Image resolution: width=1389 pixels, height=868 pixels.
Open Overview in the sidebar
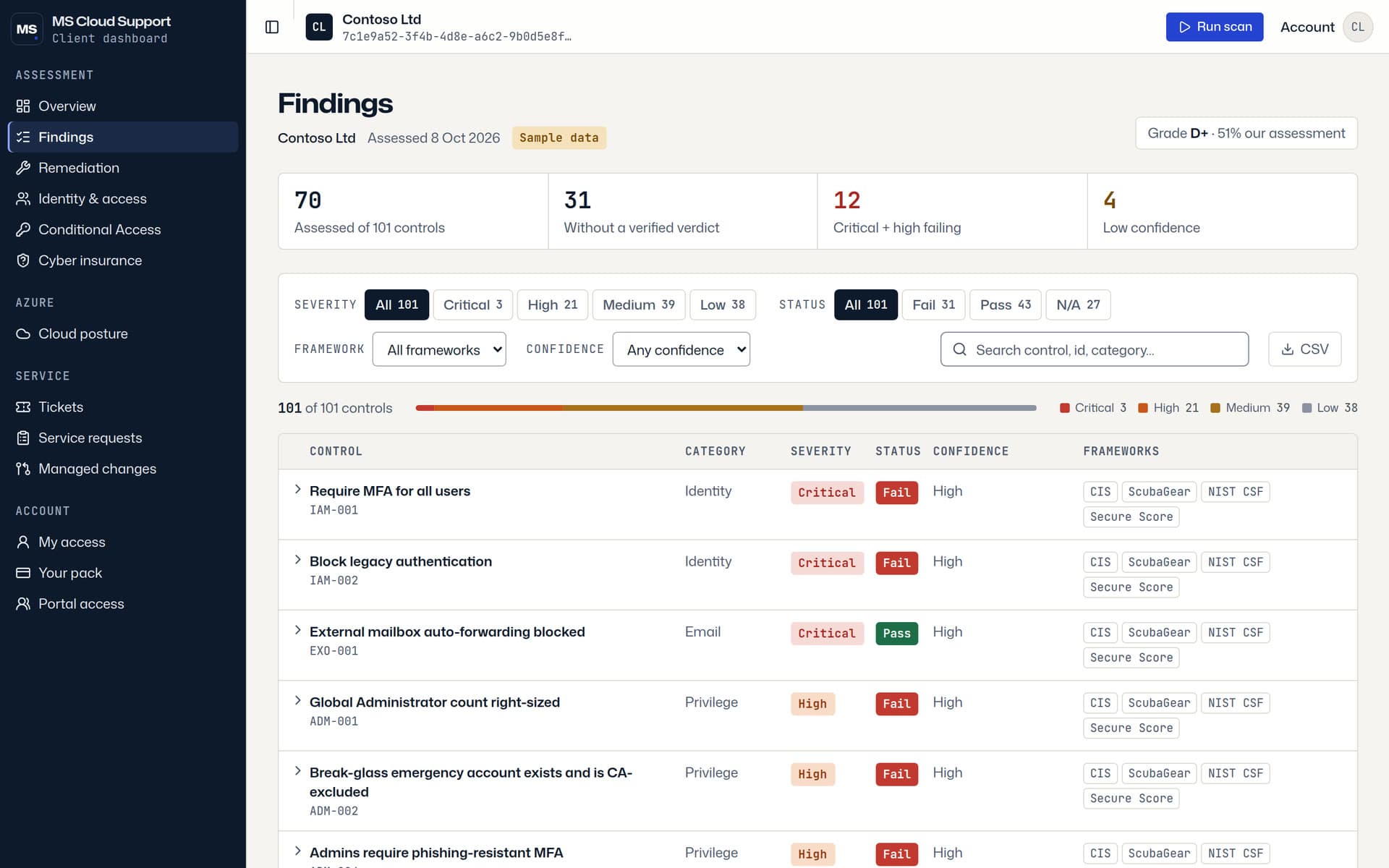coord(123,106)
